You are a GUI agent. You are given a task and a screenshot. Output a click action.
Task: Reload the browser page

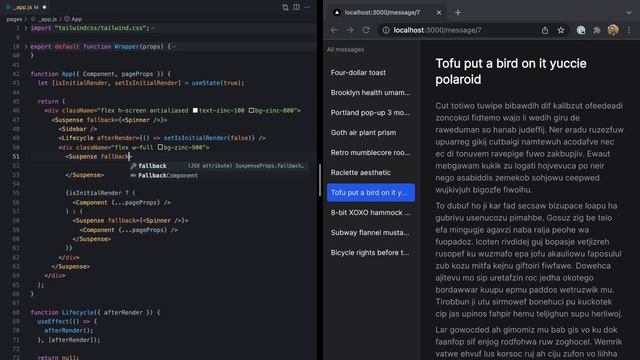[x=366, y=30]
